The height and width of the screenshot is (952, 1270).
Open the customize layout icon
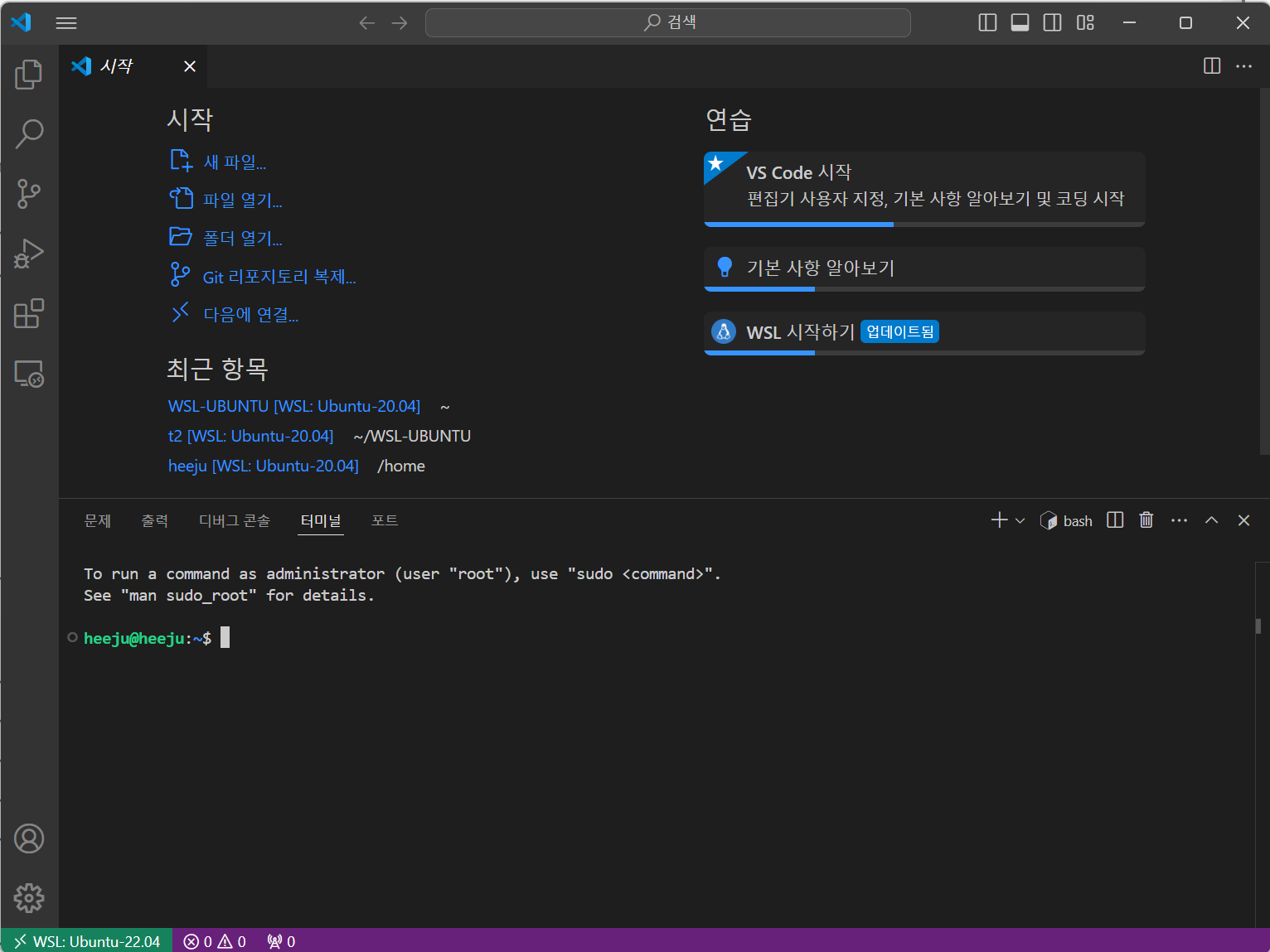tap(1085, 23)
